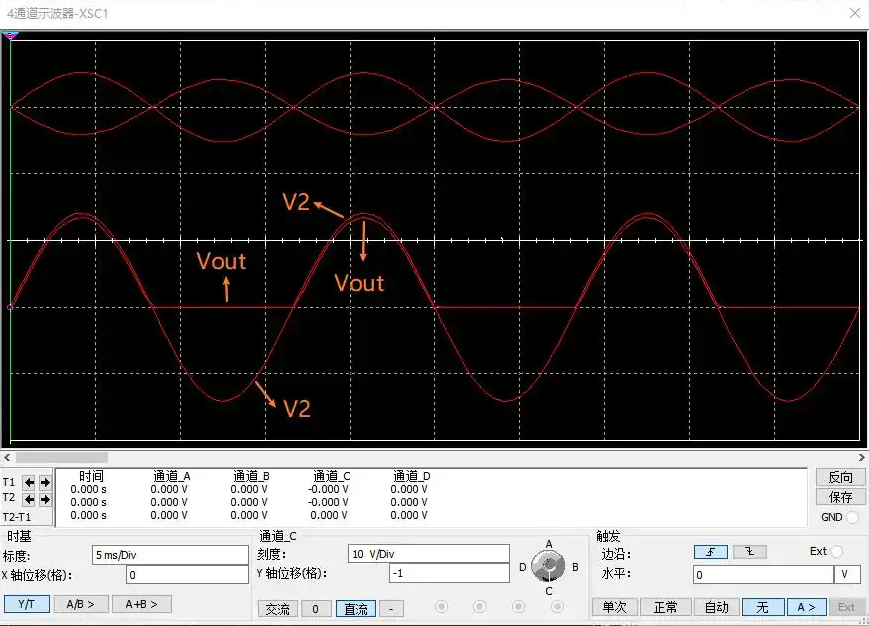The width and height of the screenshot is (869, 626).
Task: Switch to Y/T display mode
Action: coord(27,604)
